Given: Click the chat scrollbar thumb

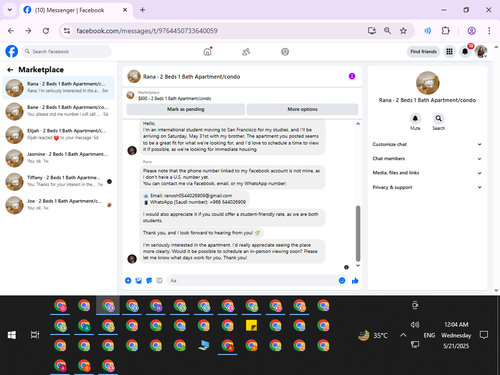Looking at the screenshot, I should [x=358, y=233].
